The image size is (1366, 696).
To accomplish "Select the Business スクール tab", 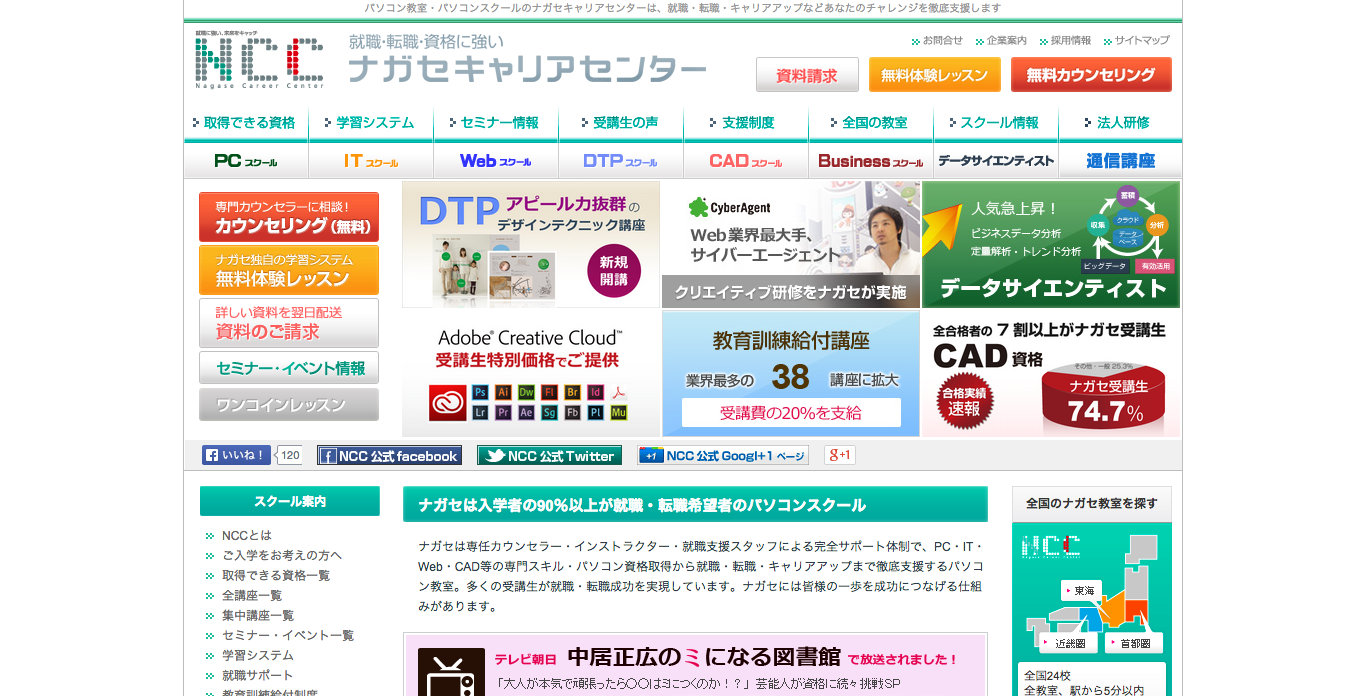I will point(871,161).
